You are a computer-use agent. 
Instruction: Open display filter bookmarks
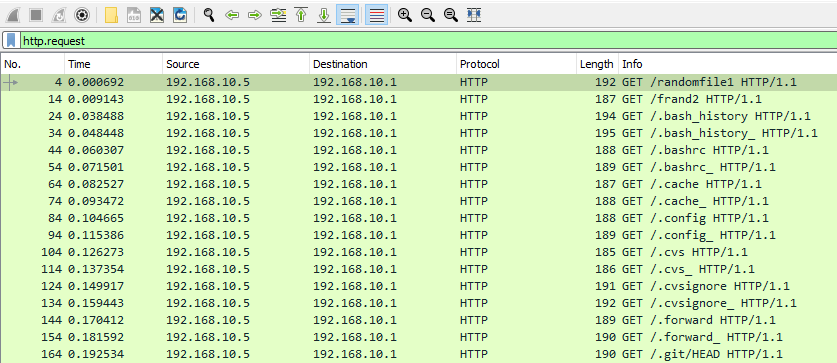pos(11,41)
